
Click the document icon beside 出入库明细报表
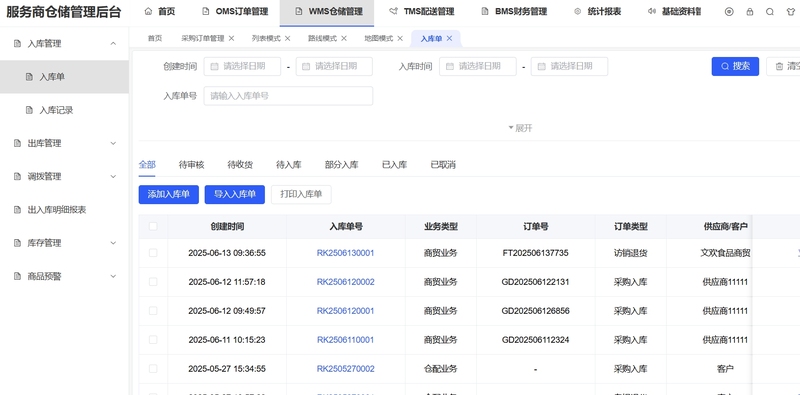(x=17, y=210)
